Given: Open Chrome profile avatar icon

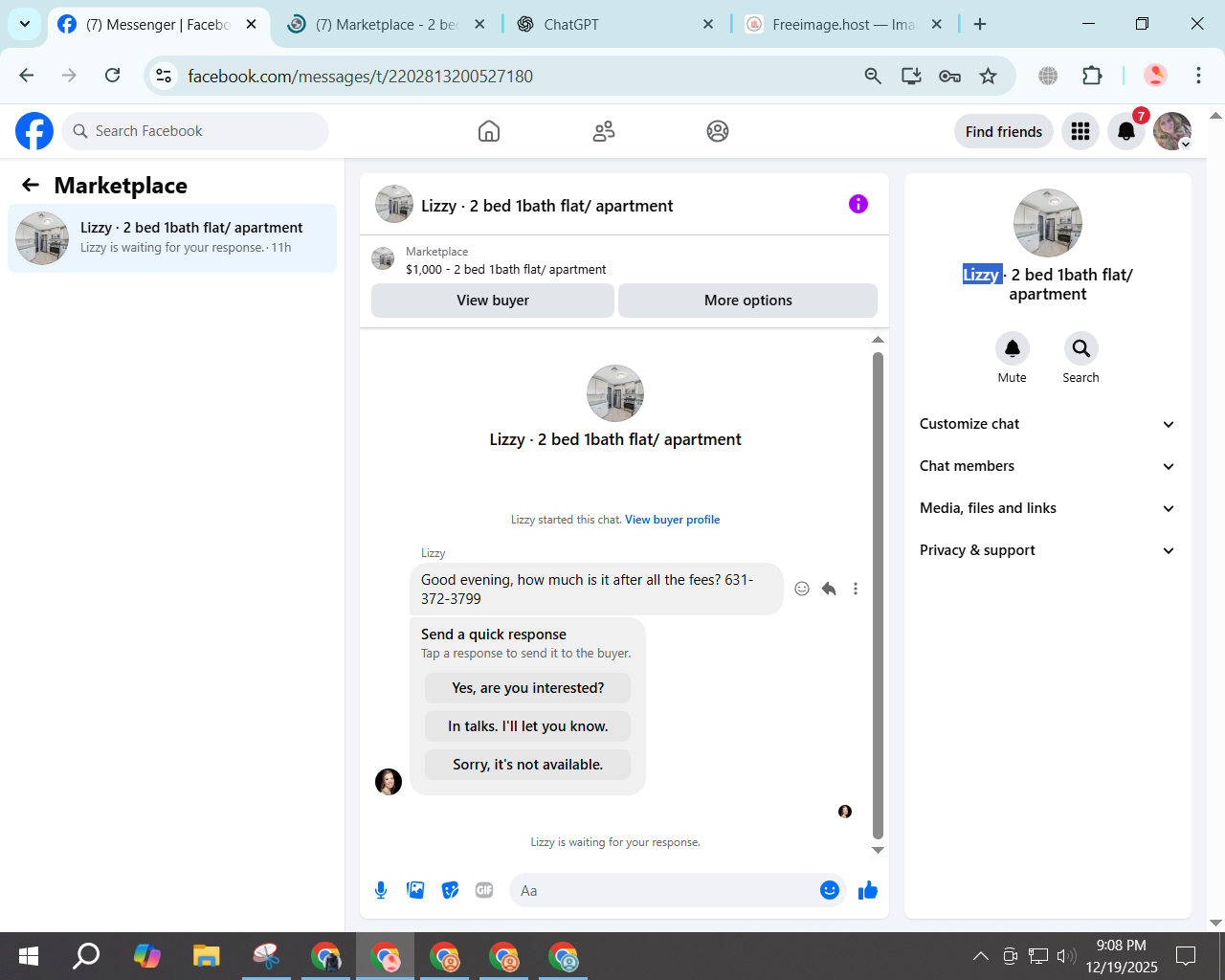Looking at the screenshot, I should tap(1155, 76).
